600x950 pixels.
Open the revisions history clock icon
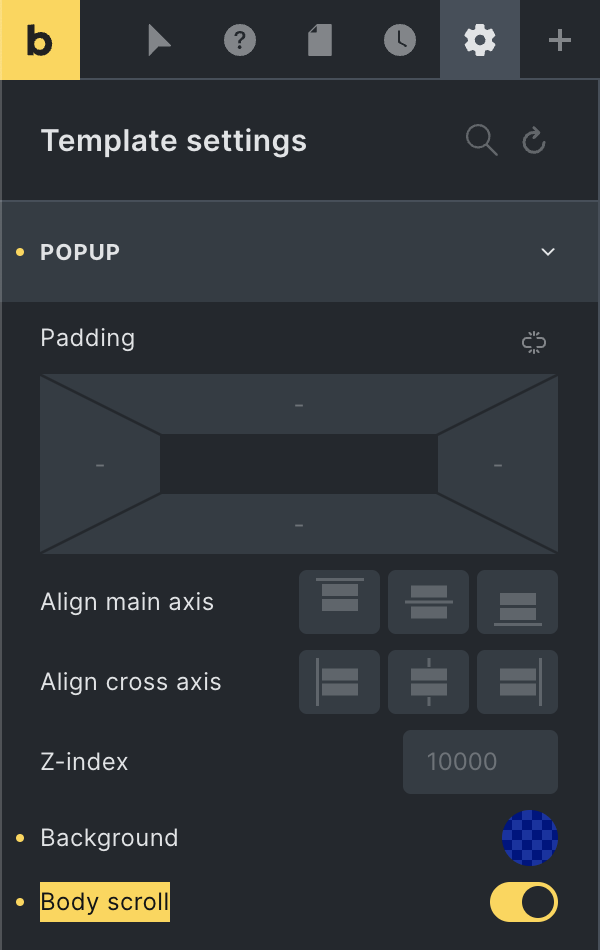[400, 40]
